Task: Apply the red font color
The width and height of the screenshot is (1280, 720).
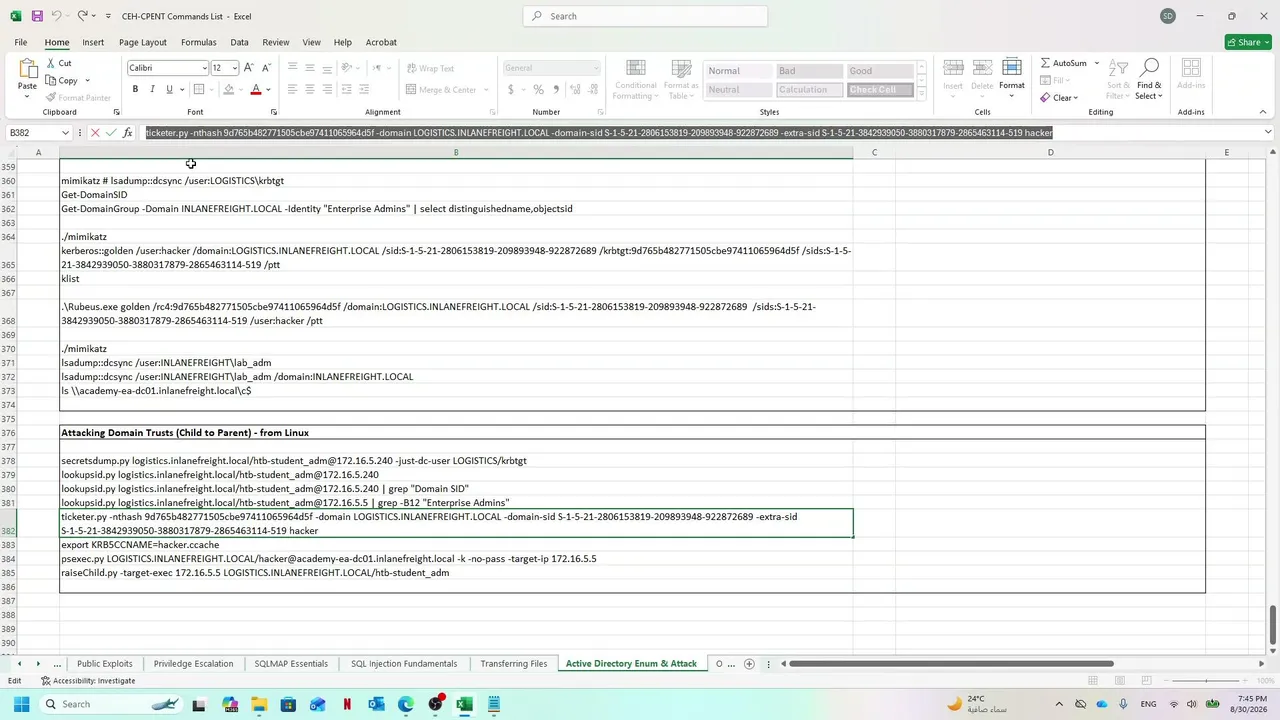Action: (256, 90)
